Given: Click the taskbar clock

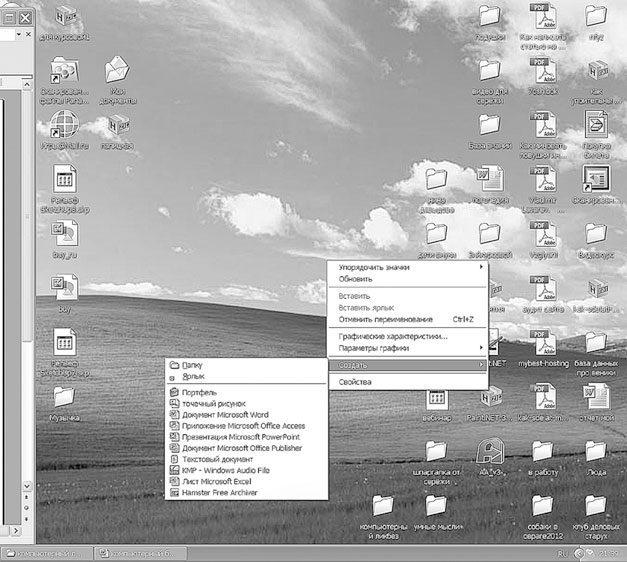Looking at the screenshot, I should [x=608, y=554].
